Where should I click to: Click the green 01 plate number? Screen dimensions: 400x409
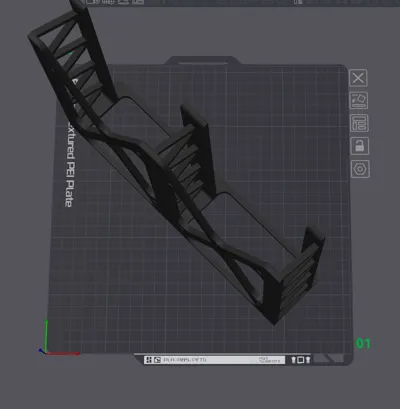pos(363,343)
